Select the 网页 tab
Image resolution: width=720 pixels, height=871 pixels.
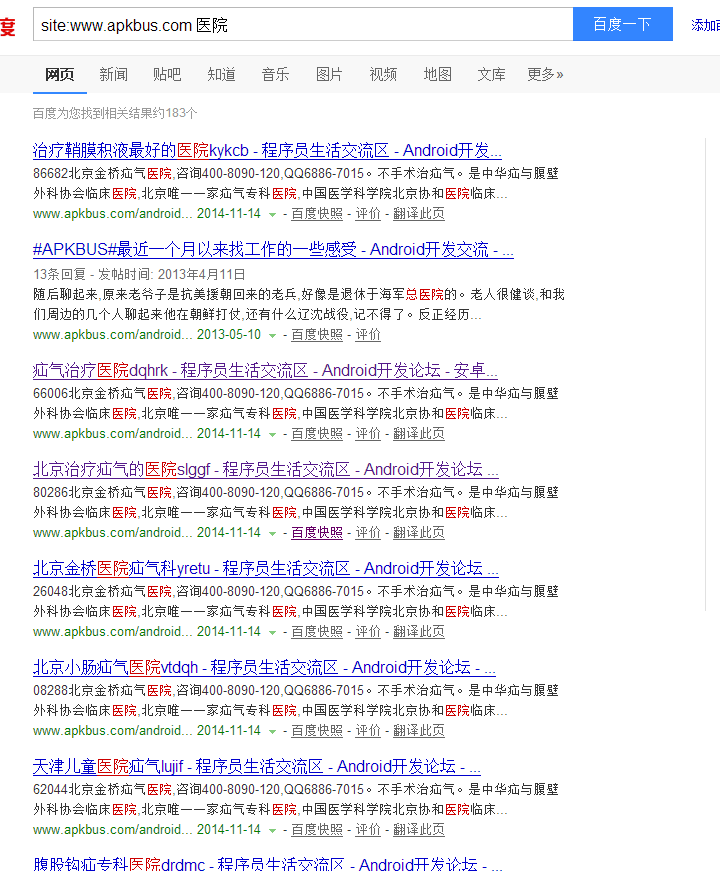click(59, 74)
